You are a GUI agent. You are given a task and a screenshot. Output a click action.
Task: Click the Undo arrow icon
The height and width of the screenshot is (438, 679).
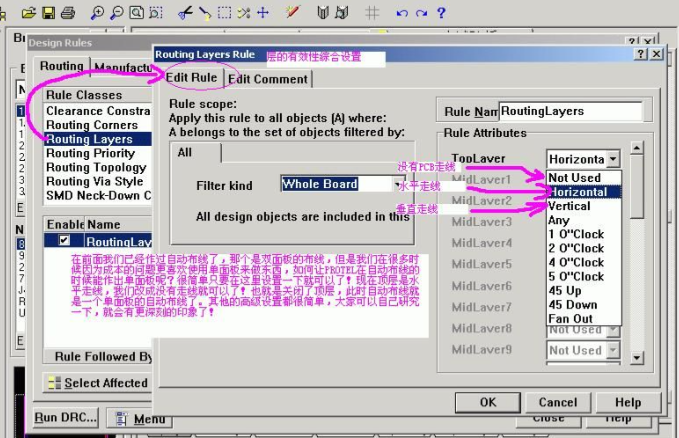[x=402, y=13]
